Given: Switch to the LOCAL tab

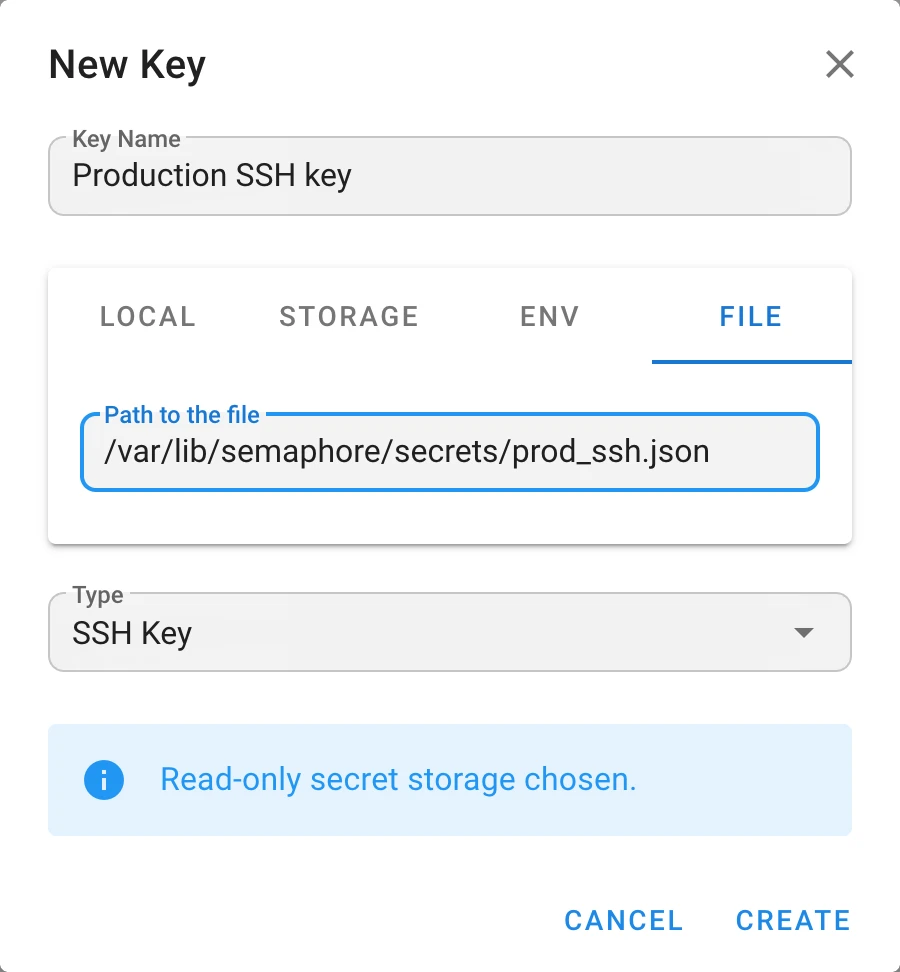Looking at the screenshot, I should click(148, 316).
